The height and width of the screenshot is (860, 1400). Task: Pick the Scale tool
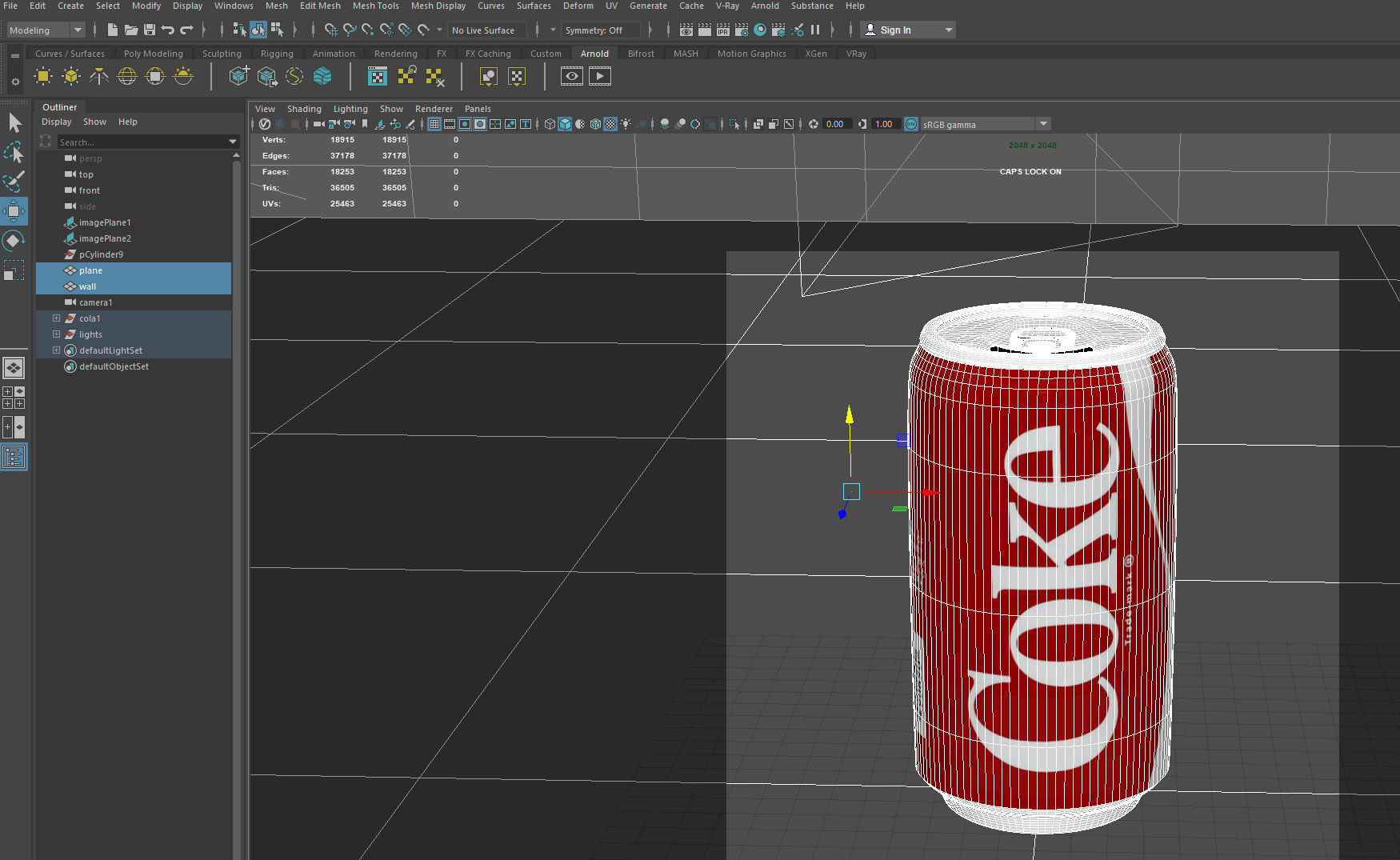[14, 270]
